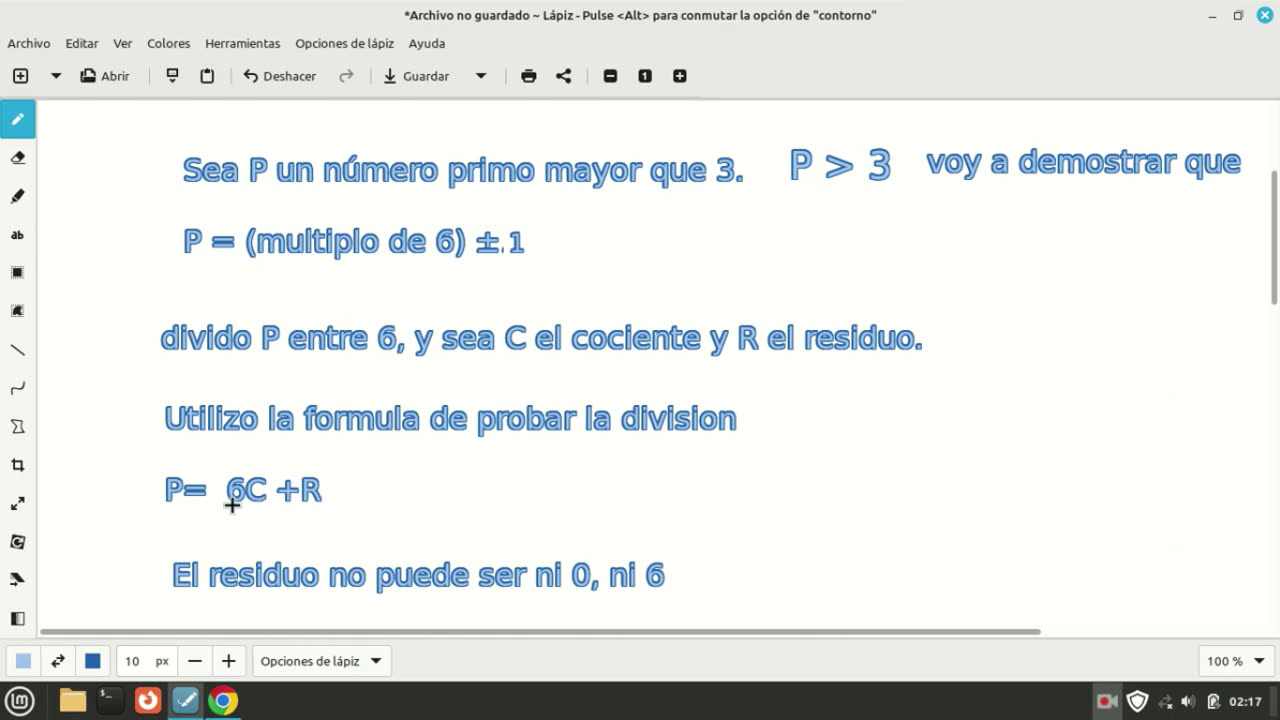Click the volume speaker tray icon
The height and width of the screenshot is (720, 1280).
coord(1188,701)
